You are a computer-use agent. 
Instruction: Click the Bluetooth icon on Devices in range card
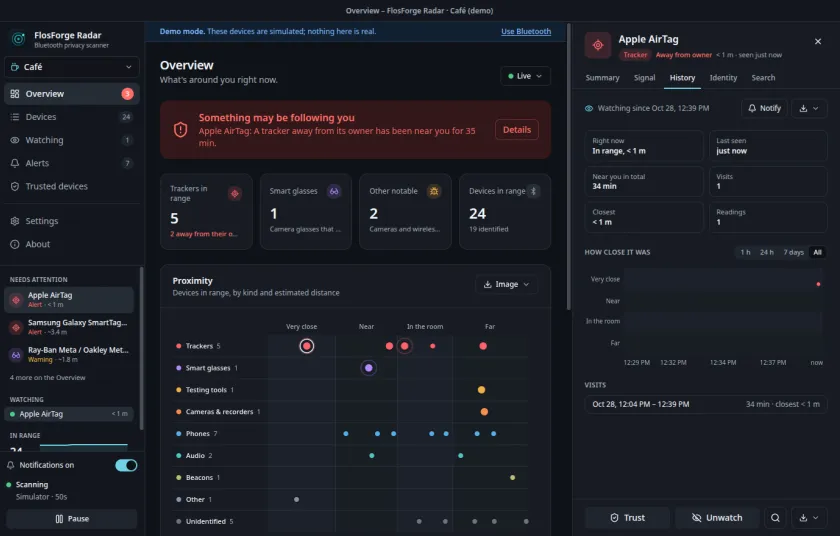tap(533, 191)
